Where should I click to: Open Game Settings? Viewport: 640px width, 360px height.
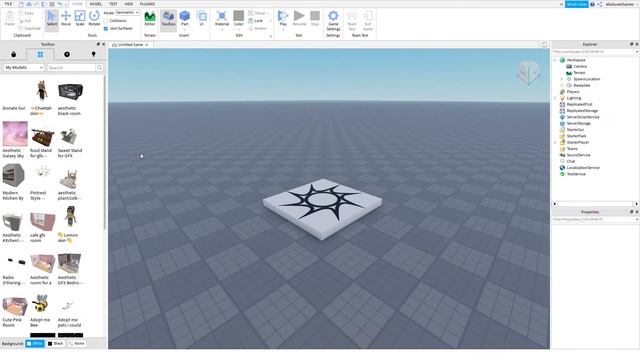[333, 20]
